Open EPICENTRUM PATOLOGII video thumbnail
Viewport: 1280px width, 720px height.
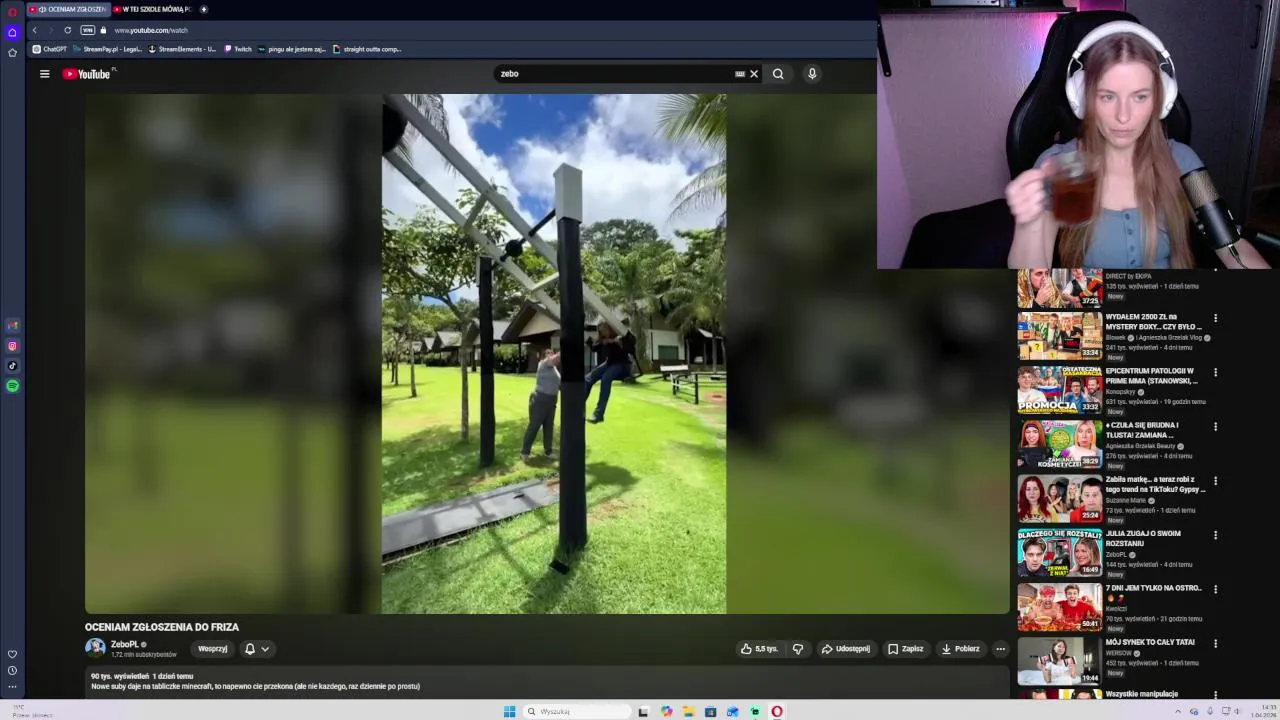pyautogui.click(x=1059, y=390)
